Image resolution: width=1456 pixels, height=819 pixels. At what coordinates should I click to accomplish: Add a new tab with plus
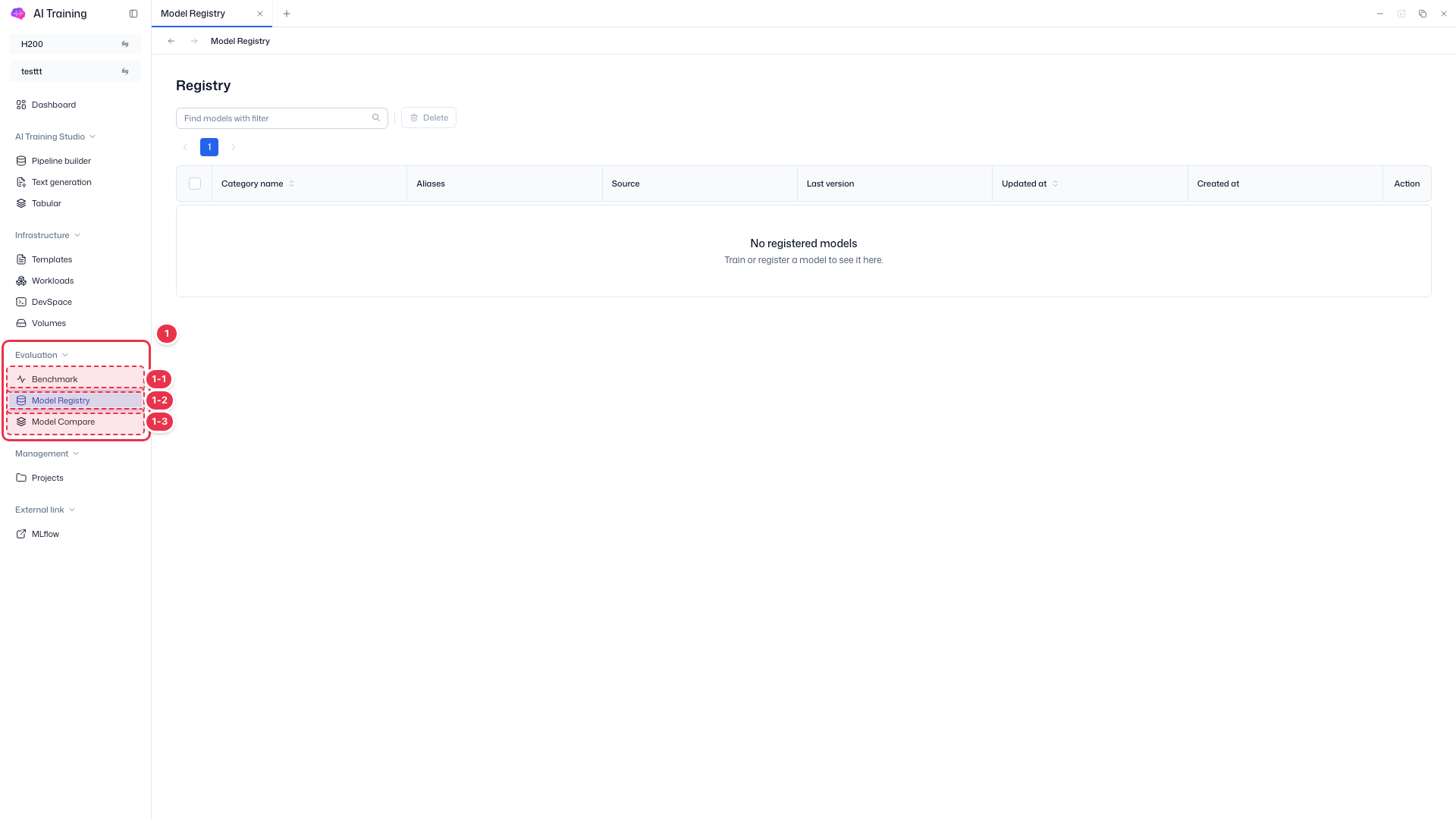[287, 14]
